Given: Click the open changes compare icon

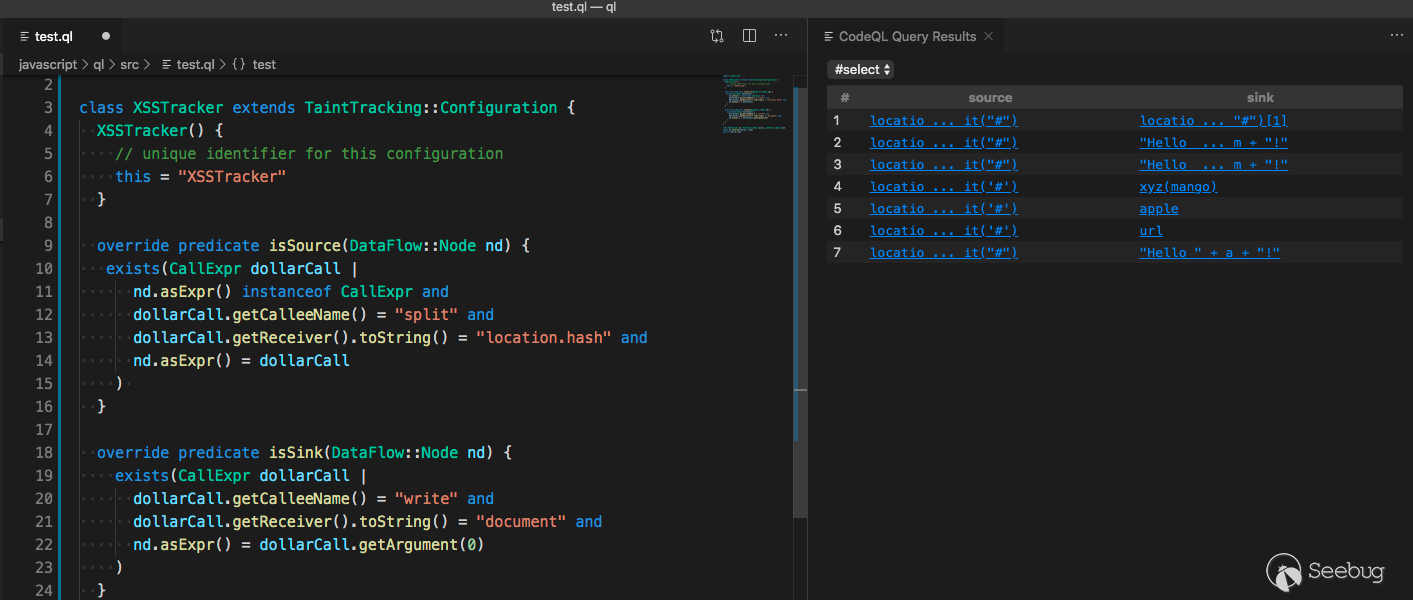Looking at the screenshot, I should [x=717, y=36].
